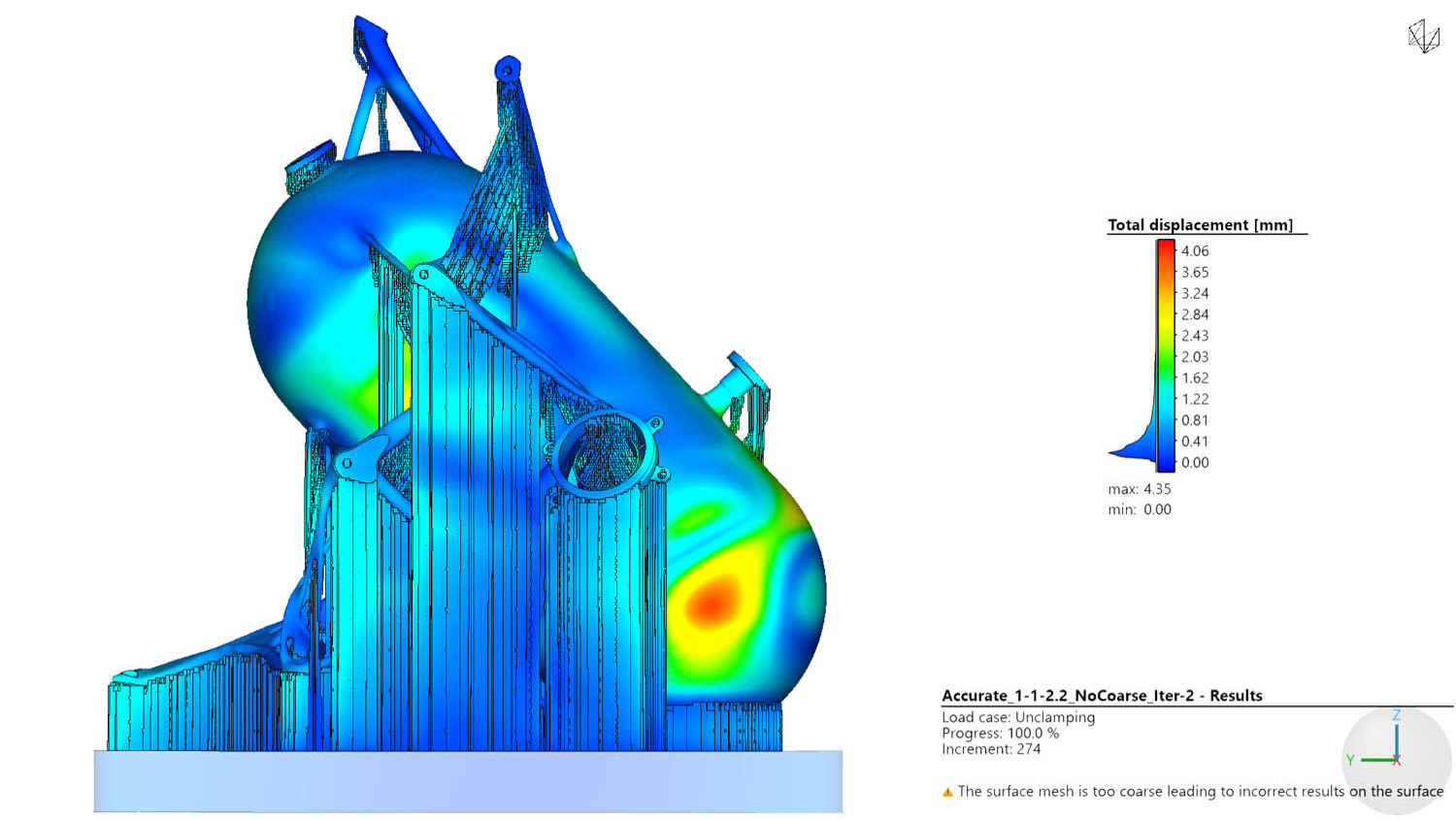
Task: Click the 'Progress: 100.0 %' text
Action: click(x=1000, y=734)
